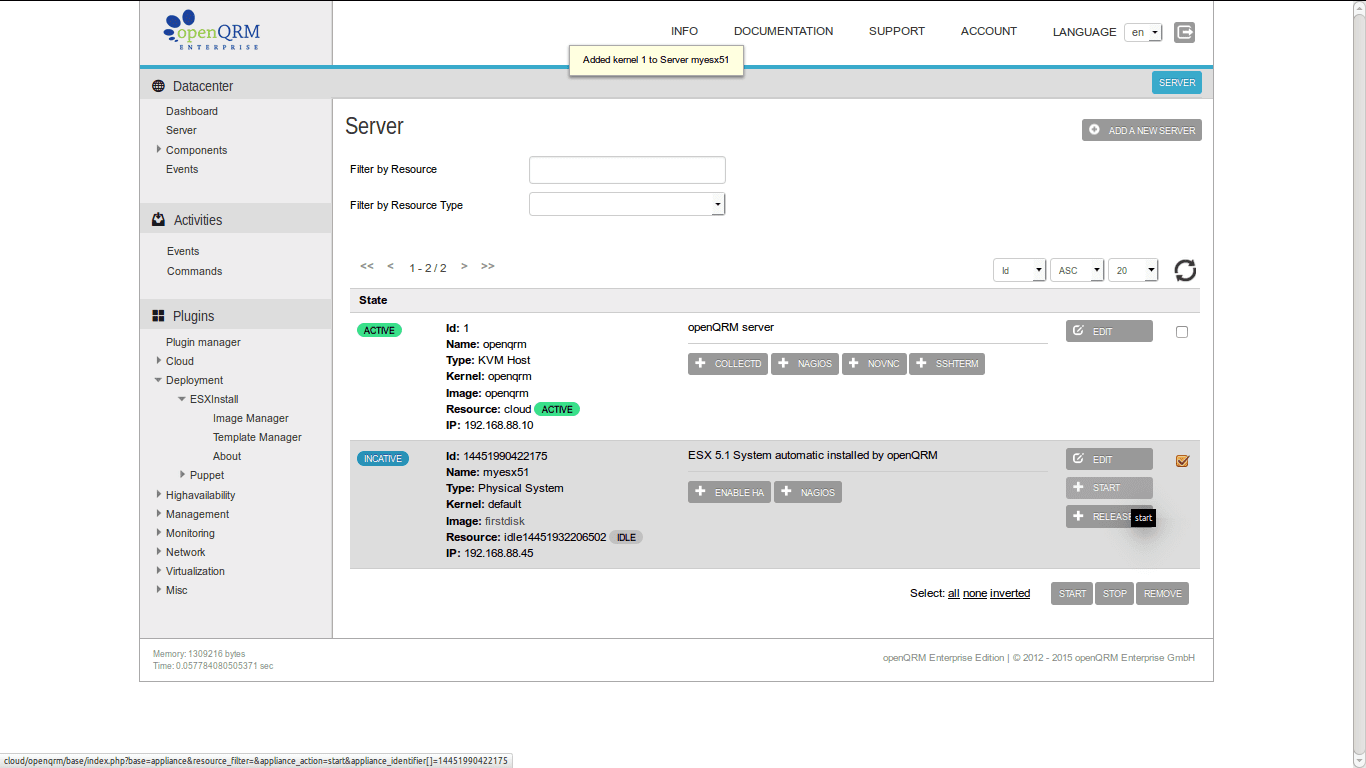Click bulk START button below table
Image resolution: width=1366 pixels, height=768 pixels.
[x=1072, y=593]
